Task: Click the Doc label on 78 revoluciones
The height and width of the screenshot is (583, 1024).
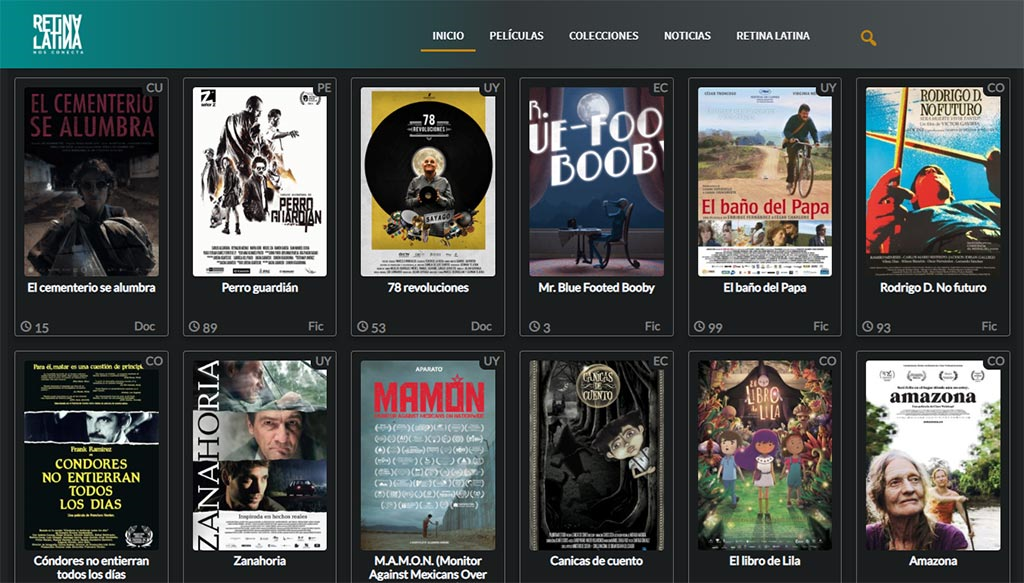Action: tap(482, 326)
